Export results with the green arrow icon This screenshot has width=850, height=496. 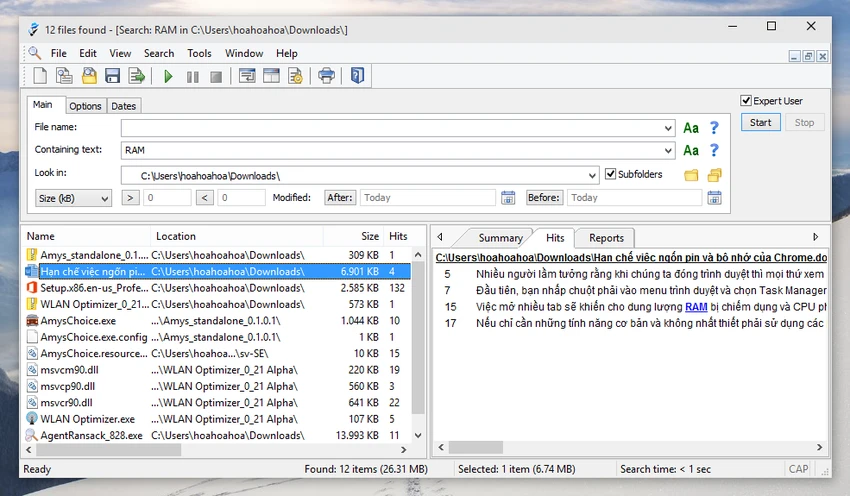coord(137,76)
